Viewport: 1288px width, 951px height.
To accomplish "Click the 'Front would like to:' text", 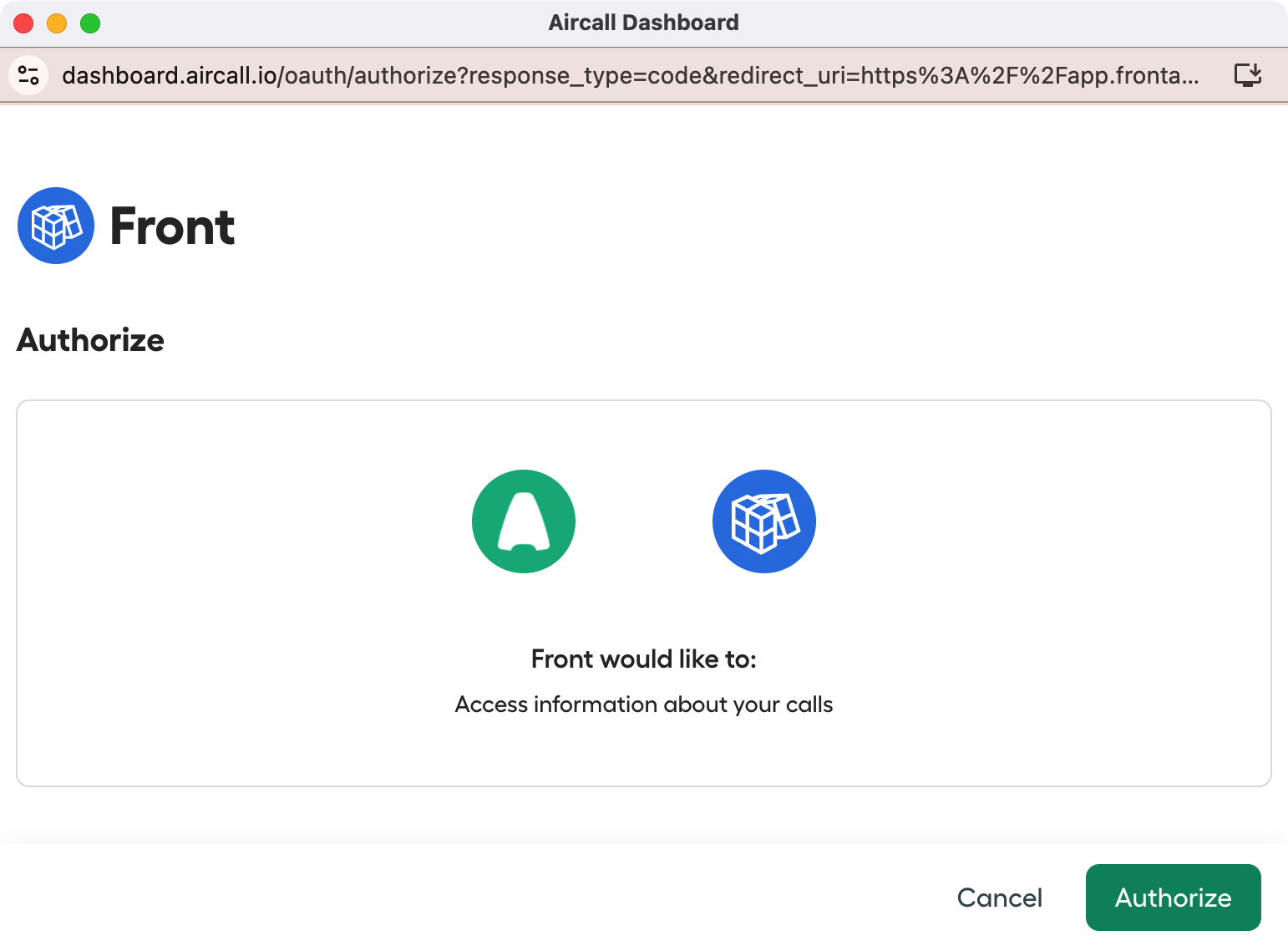I will coord(644,659).
